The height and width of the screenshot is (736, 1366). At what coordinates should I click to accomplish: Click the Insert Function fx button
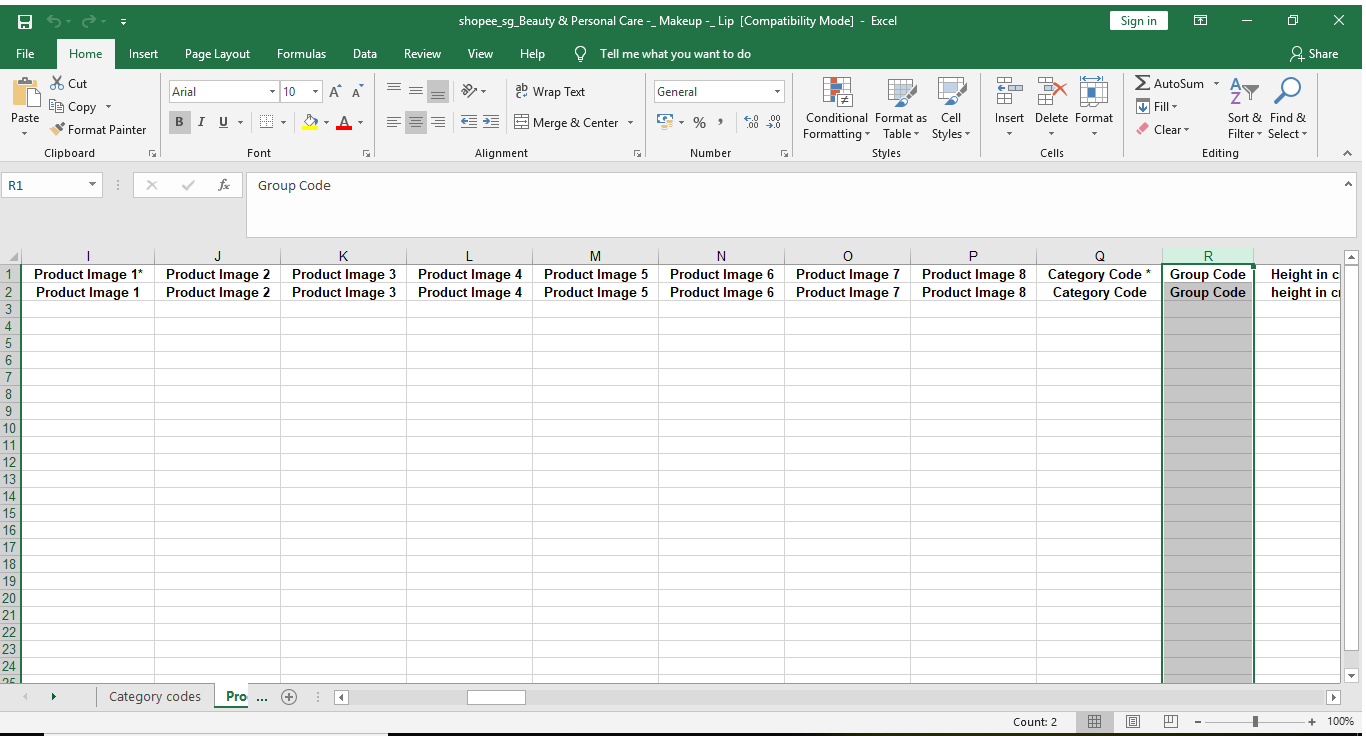224,185
